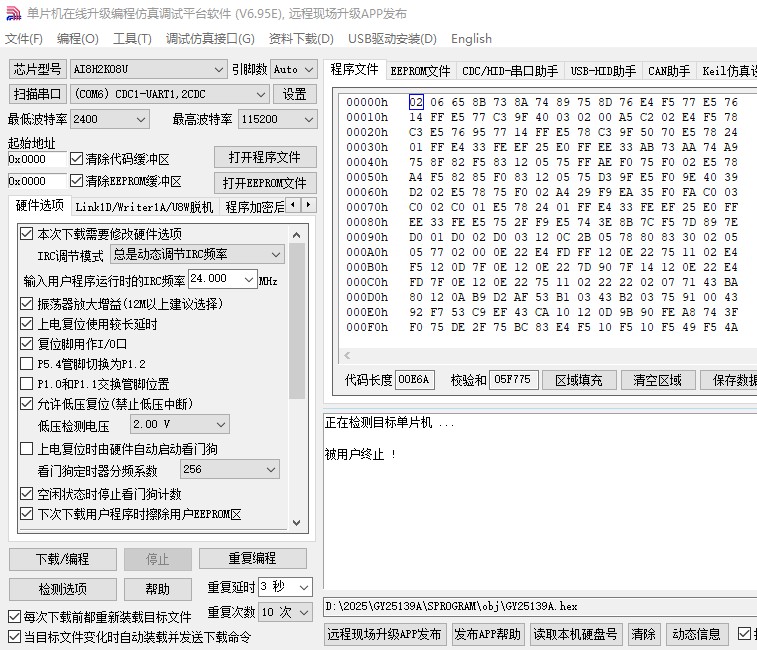Open the 重复次数 10 次 dropdown

click(304, 612)
